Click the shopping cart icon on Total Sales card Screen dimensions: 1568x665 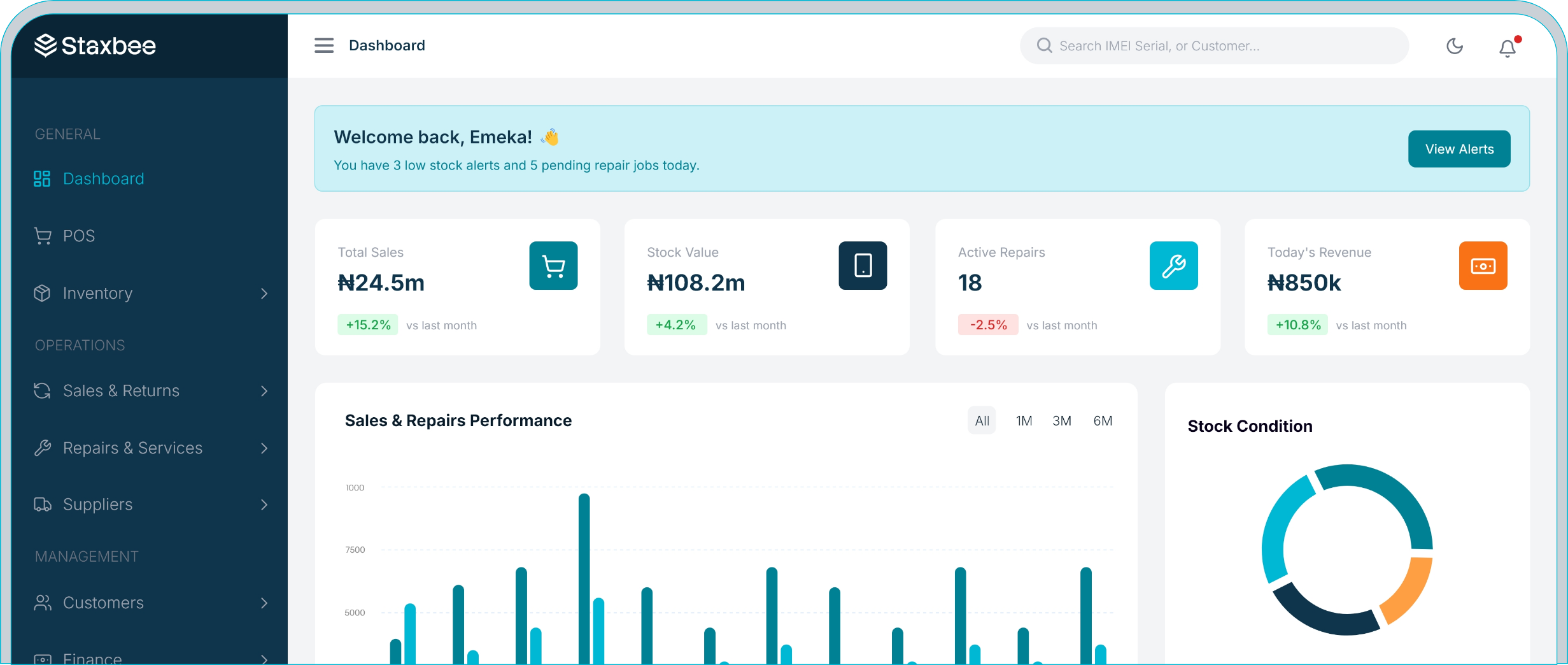[x=553, y=266]
